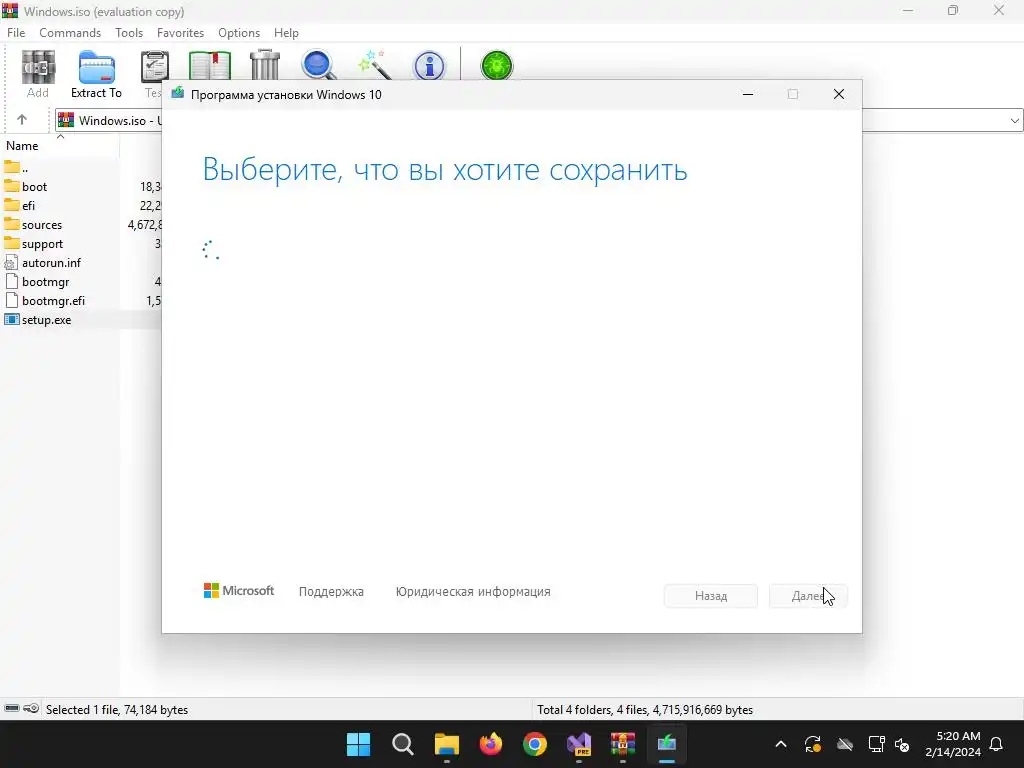Click the green VirusScan bug icon
The height and width of the screenshot is (768, 1024).
pyautogui.click(x=496, y=65)
